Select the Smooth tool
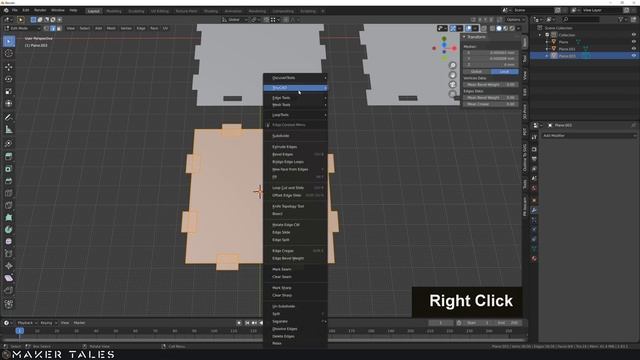The height and width of the screenshot is (360, 640). [9, 242]
